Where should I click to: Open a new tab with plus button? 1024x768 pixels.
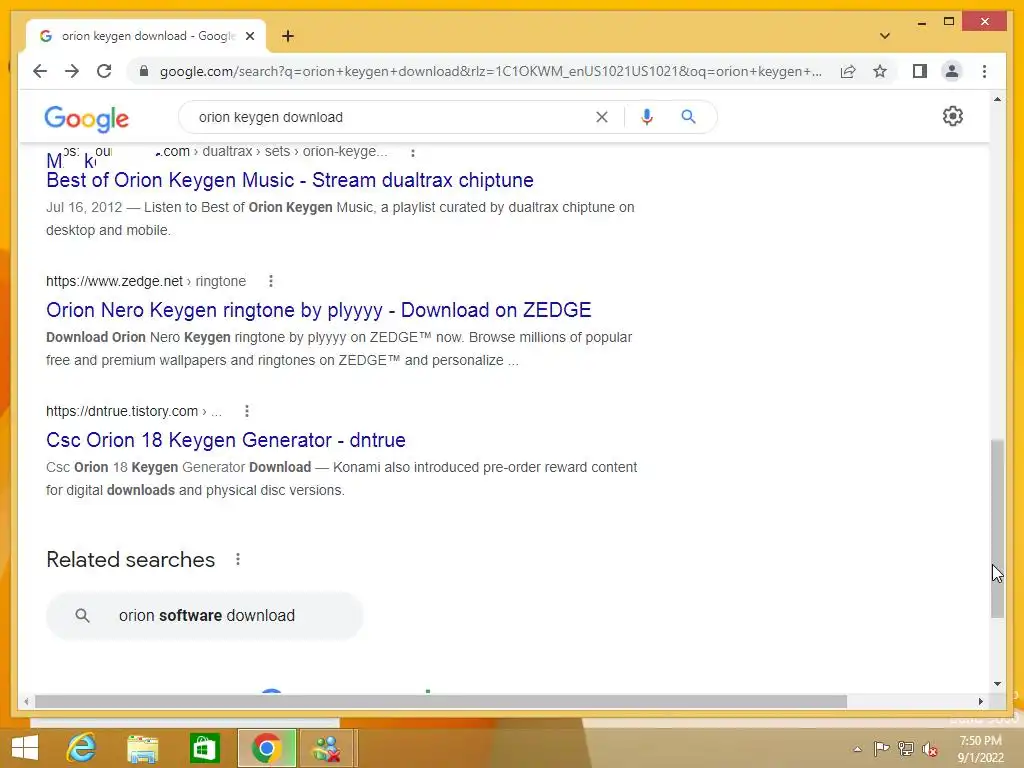288,36
